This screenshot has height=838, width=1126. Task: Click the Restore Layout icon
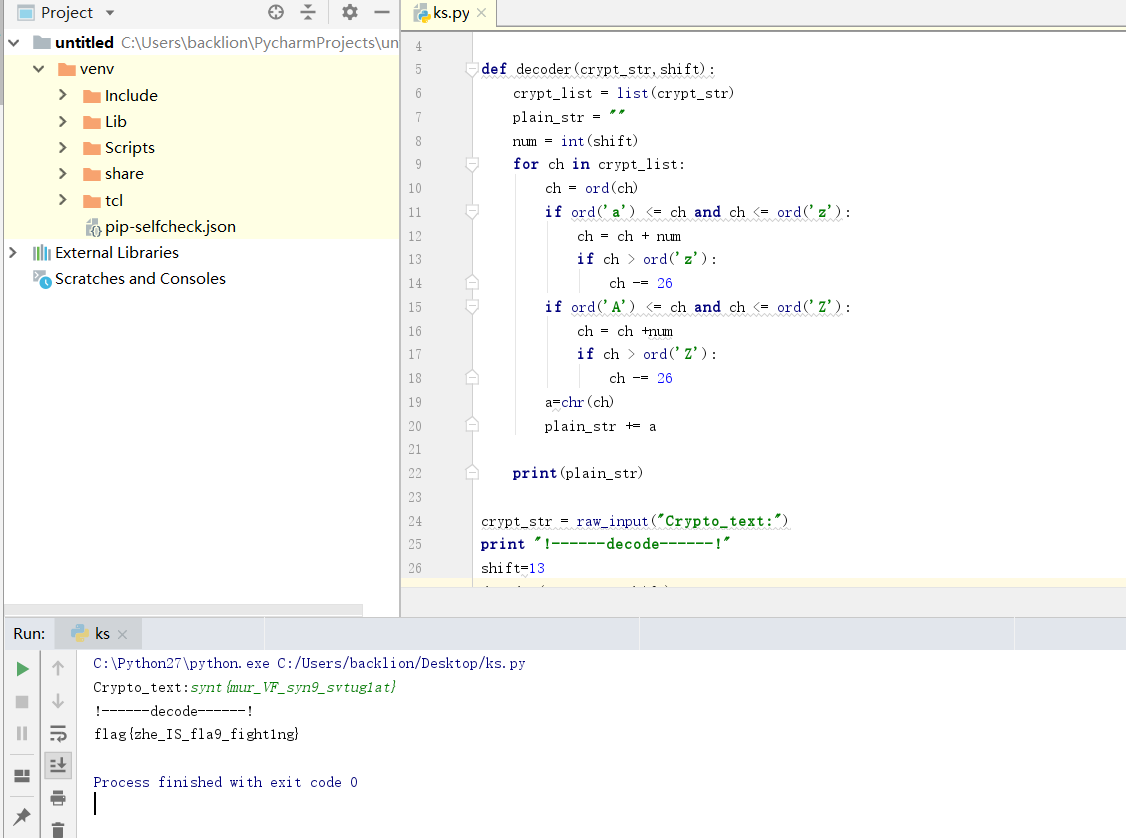(x=22, y=776)
